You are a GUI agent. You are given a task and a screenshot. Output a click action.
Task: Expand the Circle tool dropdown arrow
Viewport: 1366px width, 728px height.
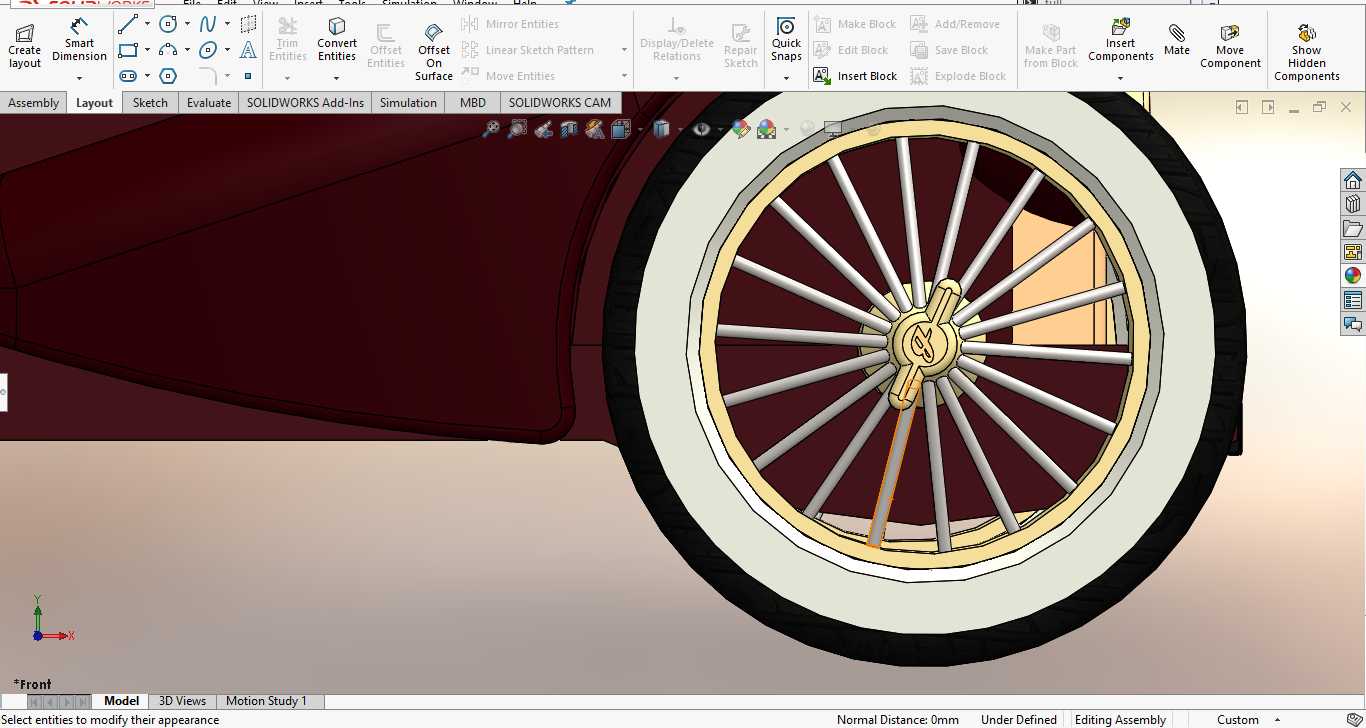[x=187, y=24]
